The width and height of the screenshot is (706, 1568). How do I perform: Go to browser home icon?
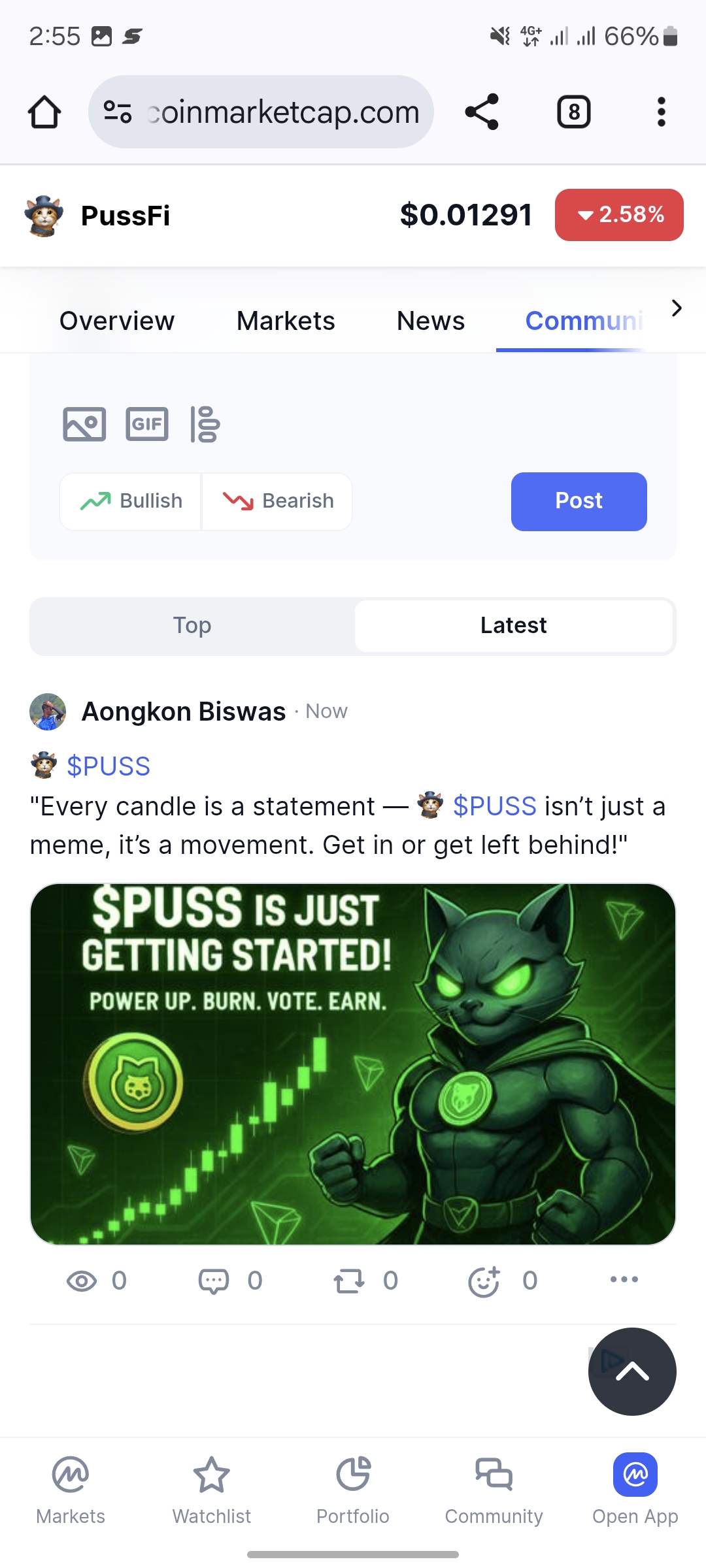pos(44,112)
